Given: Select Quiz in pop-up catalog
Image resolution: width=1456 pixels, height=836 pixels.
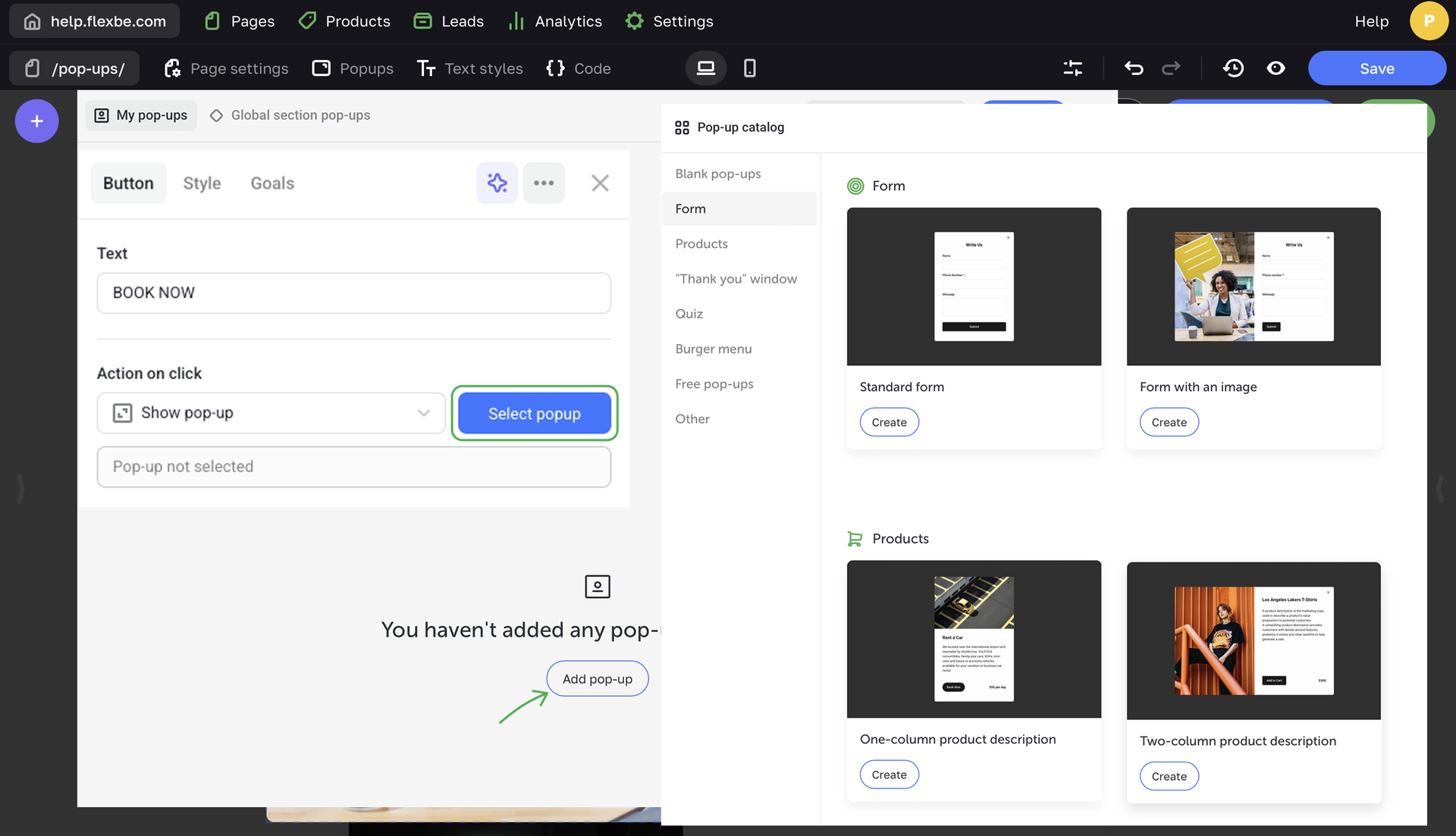Looking at the screenshot, I should [x=689, y=314].
